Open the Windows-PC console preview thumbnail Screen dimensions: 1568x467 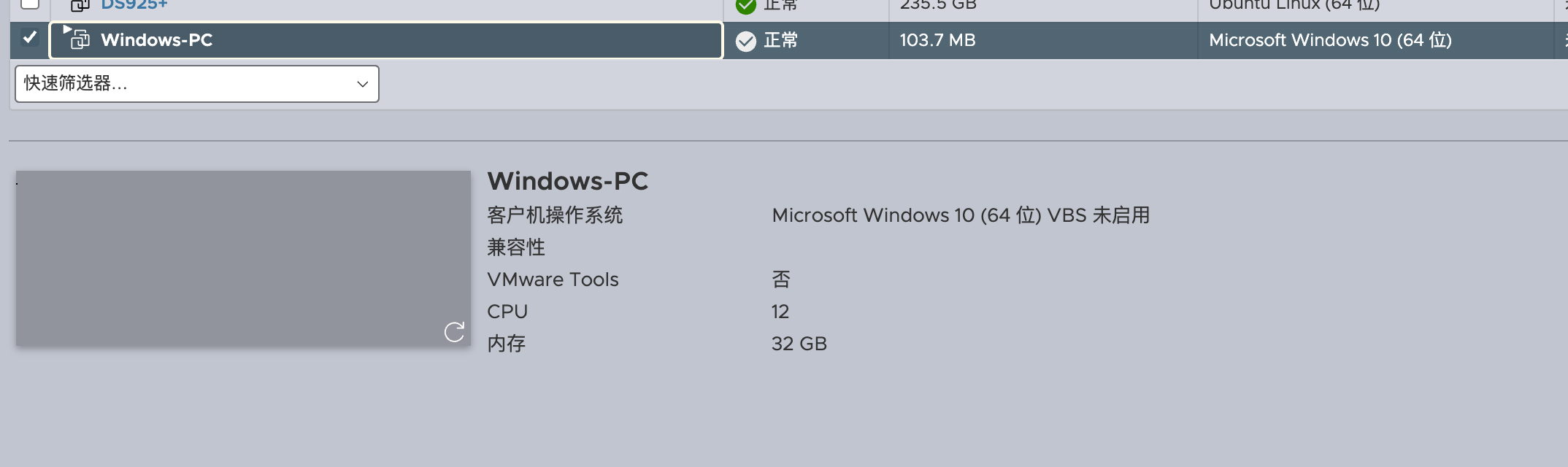pyautogui.click(x=242, y=258)
